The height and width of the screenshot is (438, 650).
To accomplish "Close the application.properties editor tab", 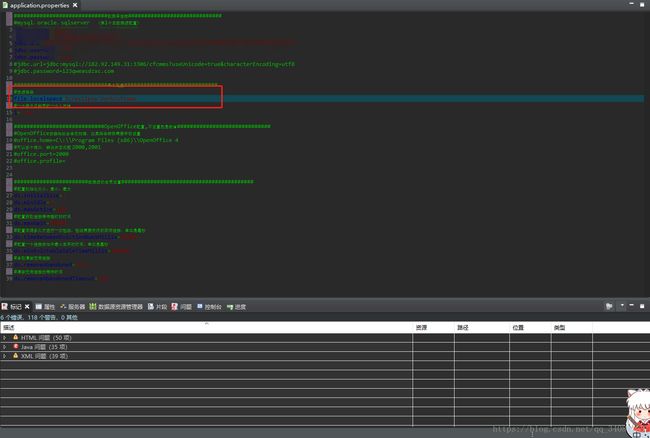I will pyautogui.click(x=75, y=5).
